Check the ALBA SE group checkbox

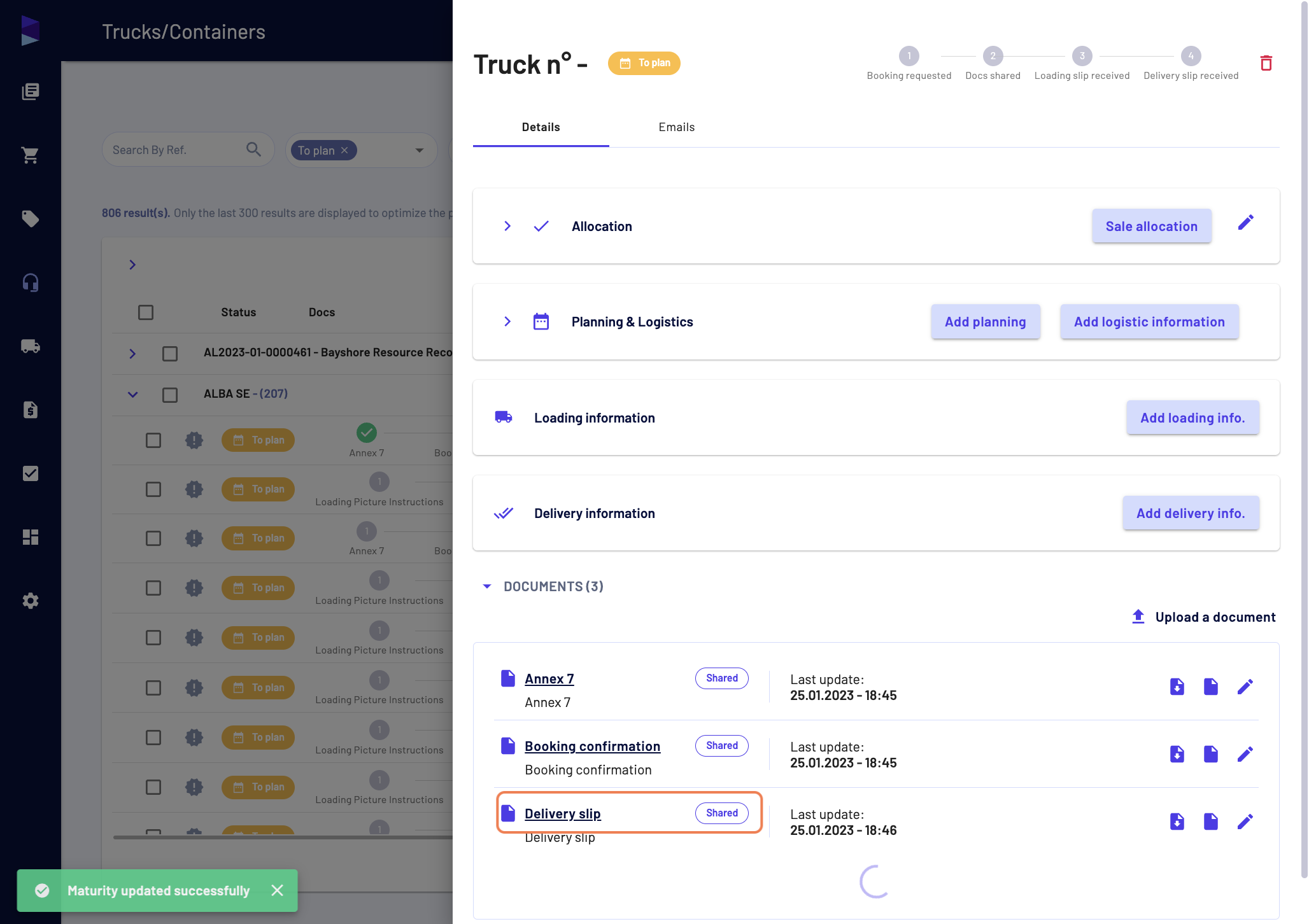[x=169, y=395]
